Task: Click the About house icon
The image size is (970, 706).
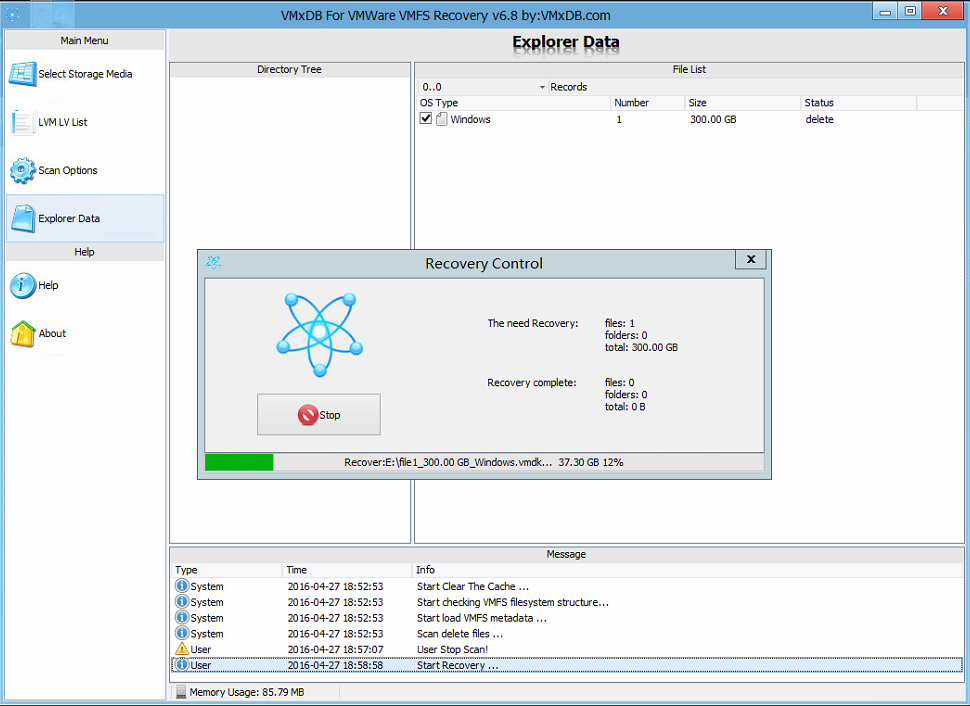Action: 22,334
